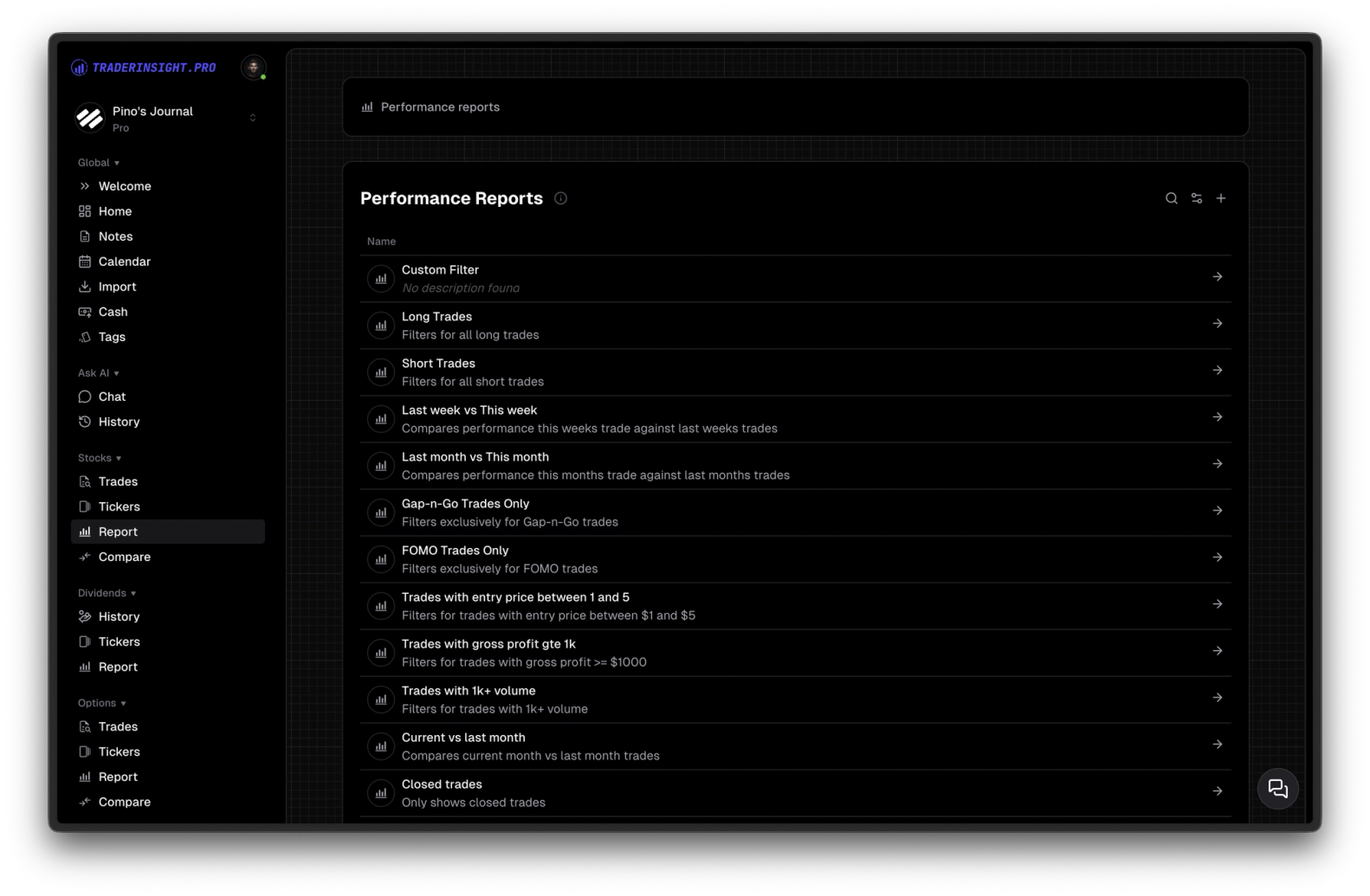Collapse the Global section

pyautogui.click(x=99, y=163)
